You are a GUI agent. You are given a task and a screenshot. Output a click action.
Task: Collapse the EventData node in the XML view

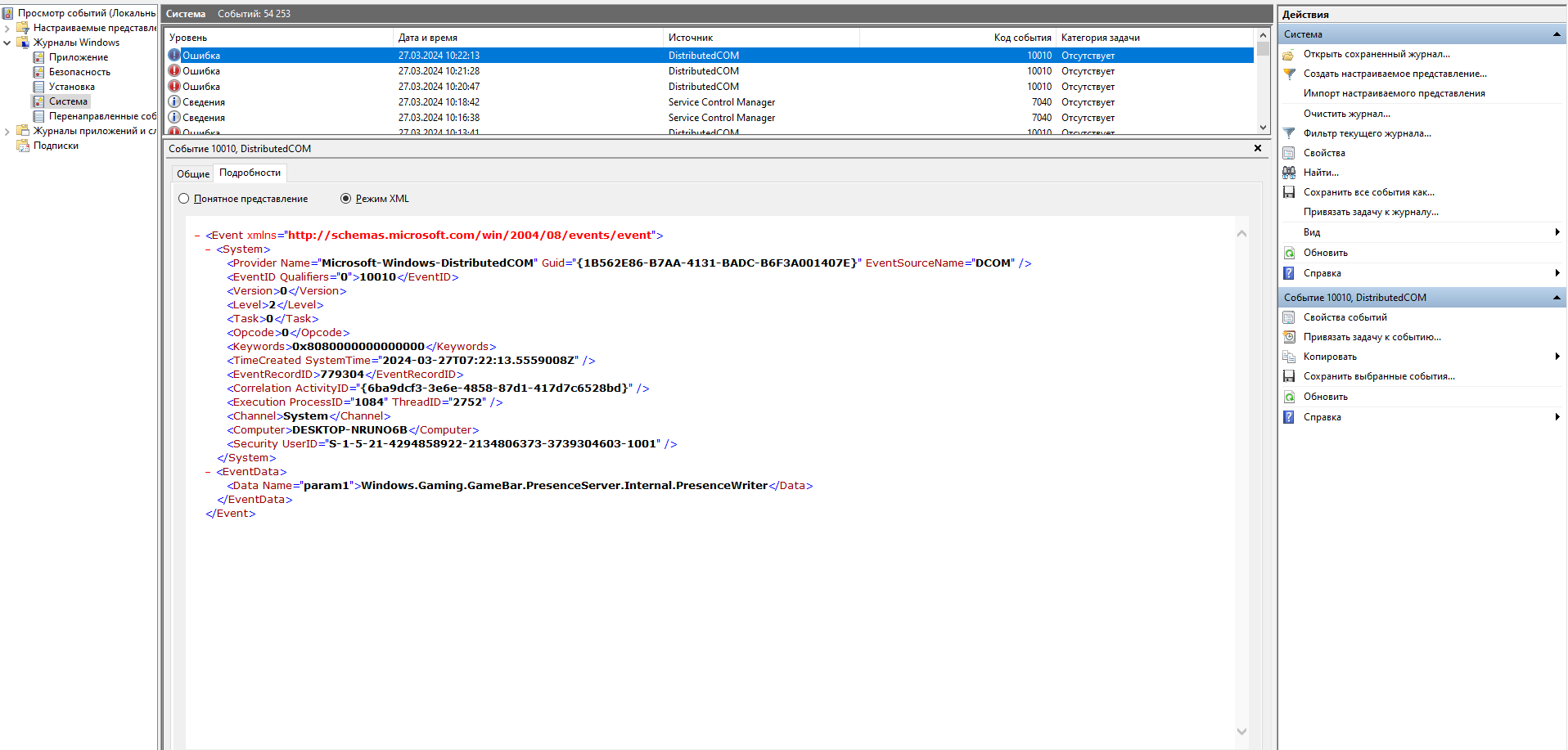[x=208, y=472]
